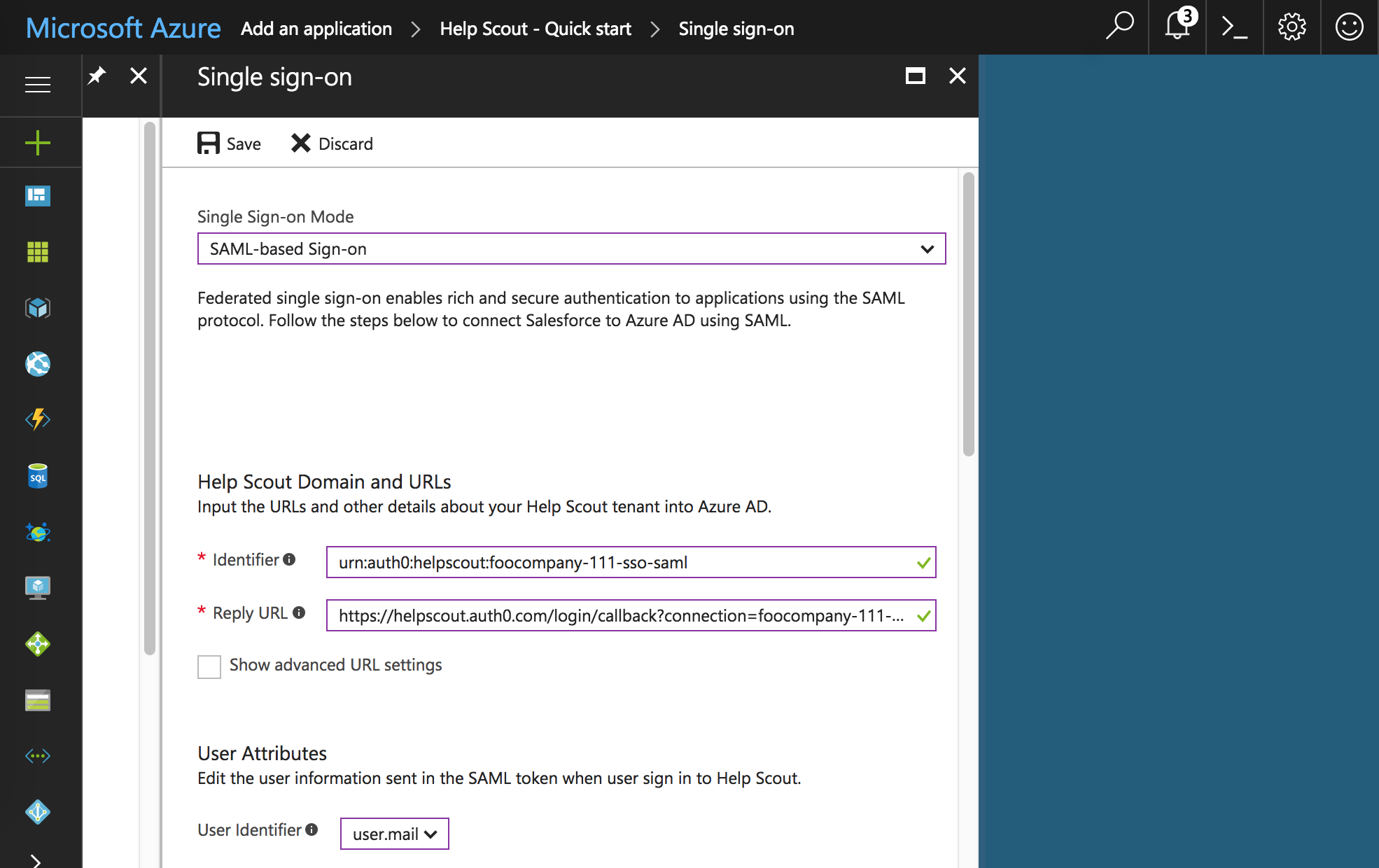1379x868 pixels.
Task: Launch Cloud Shell from top bar
Action: [1235, 27]
